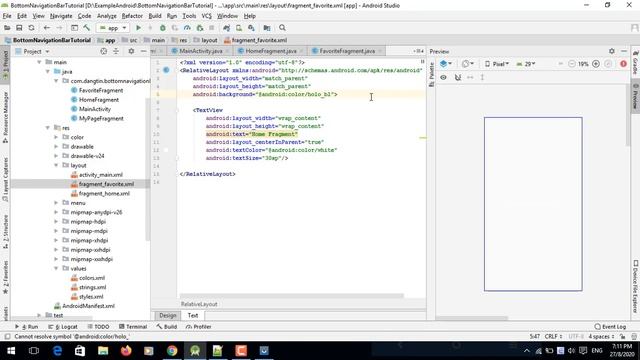Screen dimensions: 640x360
Task: Click the layout breadcrumb in navigation bar
Action: (209, 40)
